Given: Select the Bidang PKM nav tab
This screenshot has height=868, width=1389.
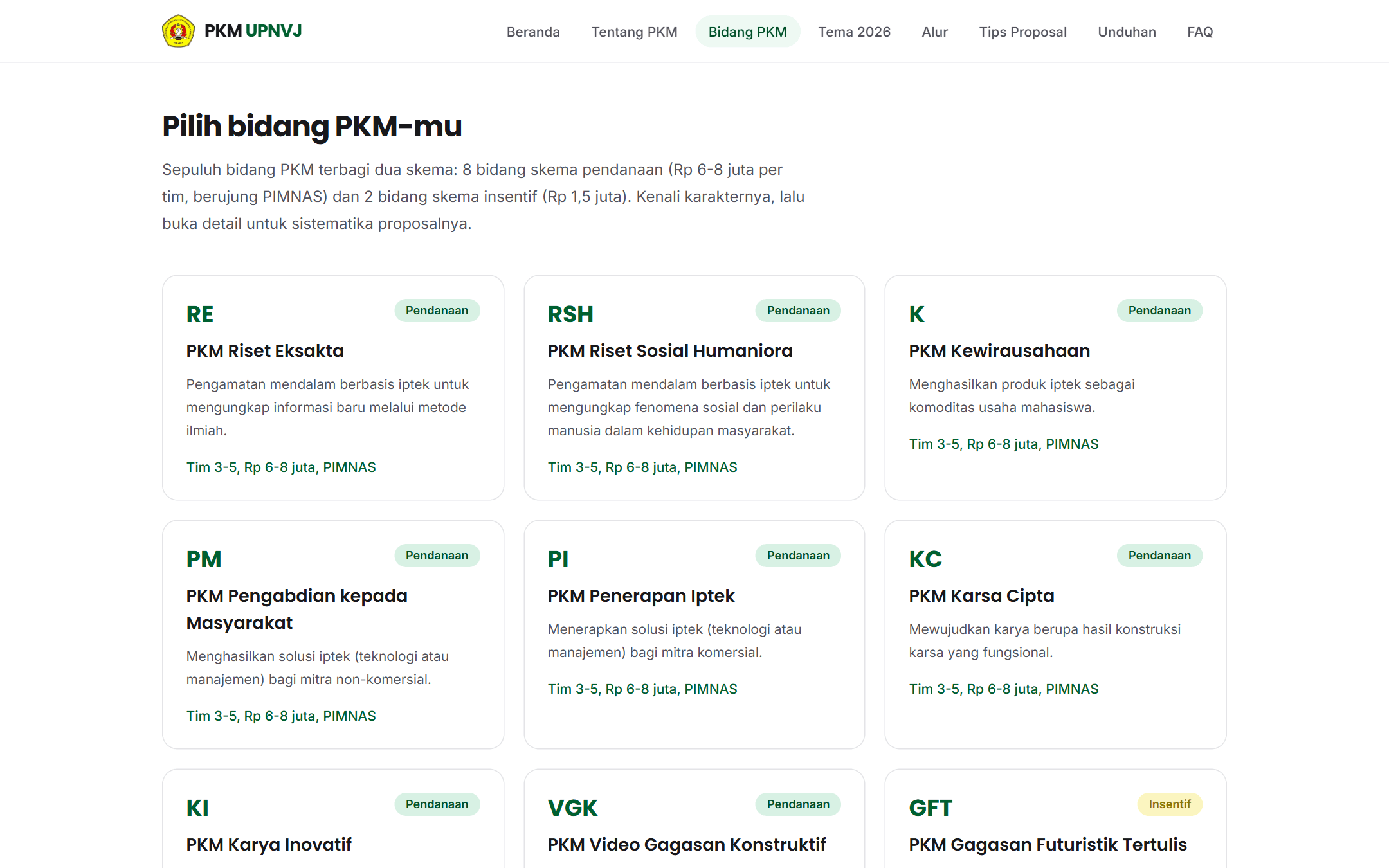Looking at the screenshot, I should 747,32.
